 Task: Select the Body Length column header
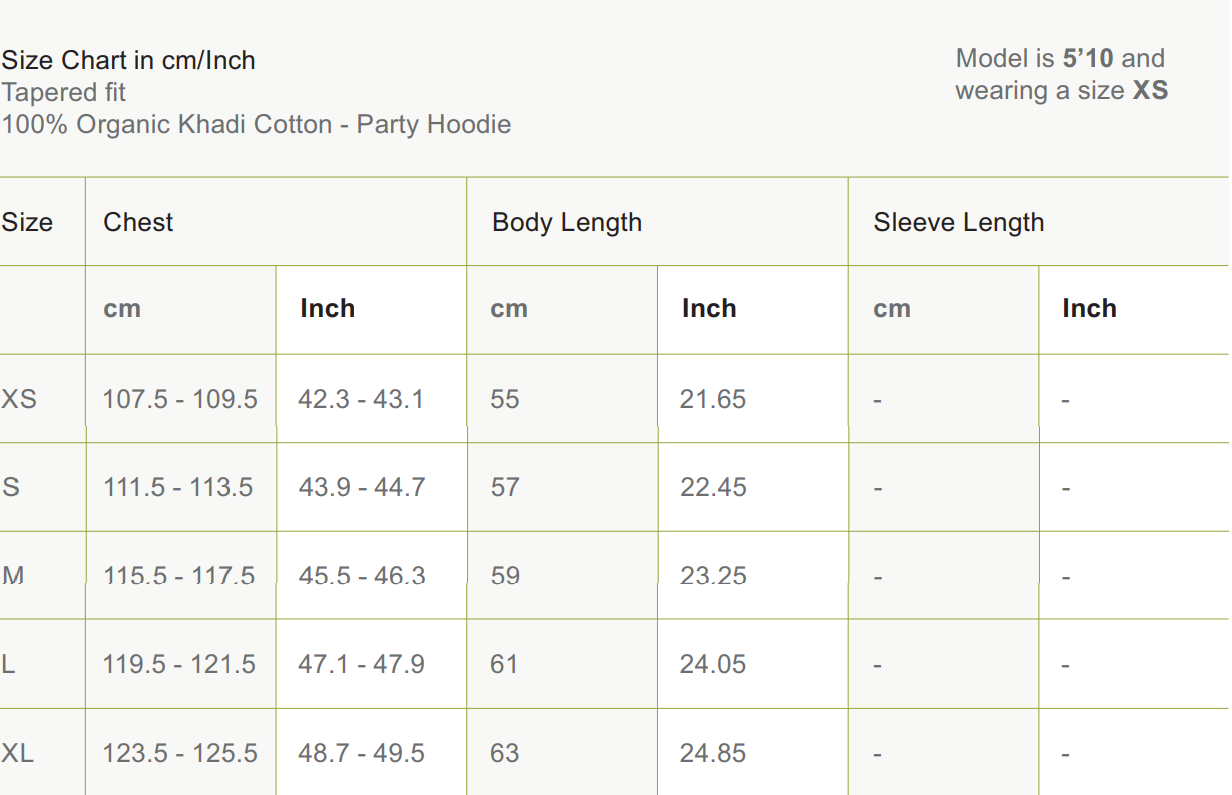click(x=566, y=222)
